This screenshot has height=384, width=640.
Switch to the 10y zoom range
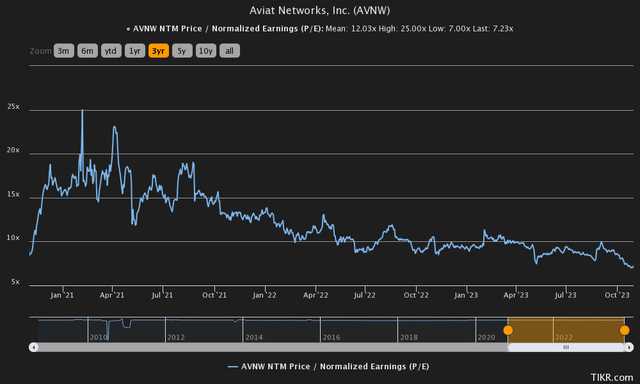[206, 51]
